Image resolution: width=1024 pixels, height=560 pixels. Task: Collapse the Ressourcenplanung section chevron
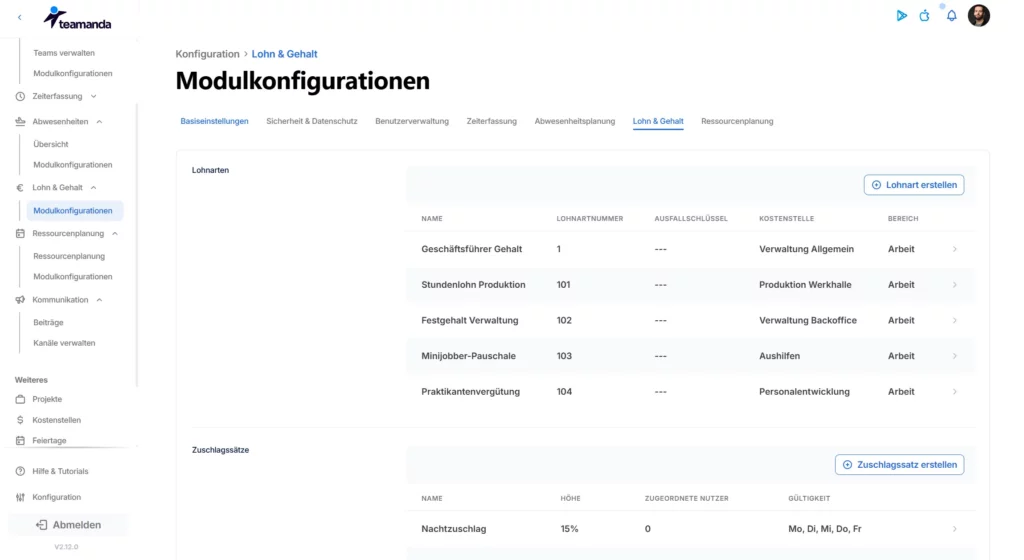pyautogui.click(x=115, y=233)
